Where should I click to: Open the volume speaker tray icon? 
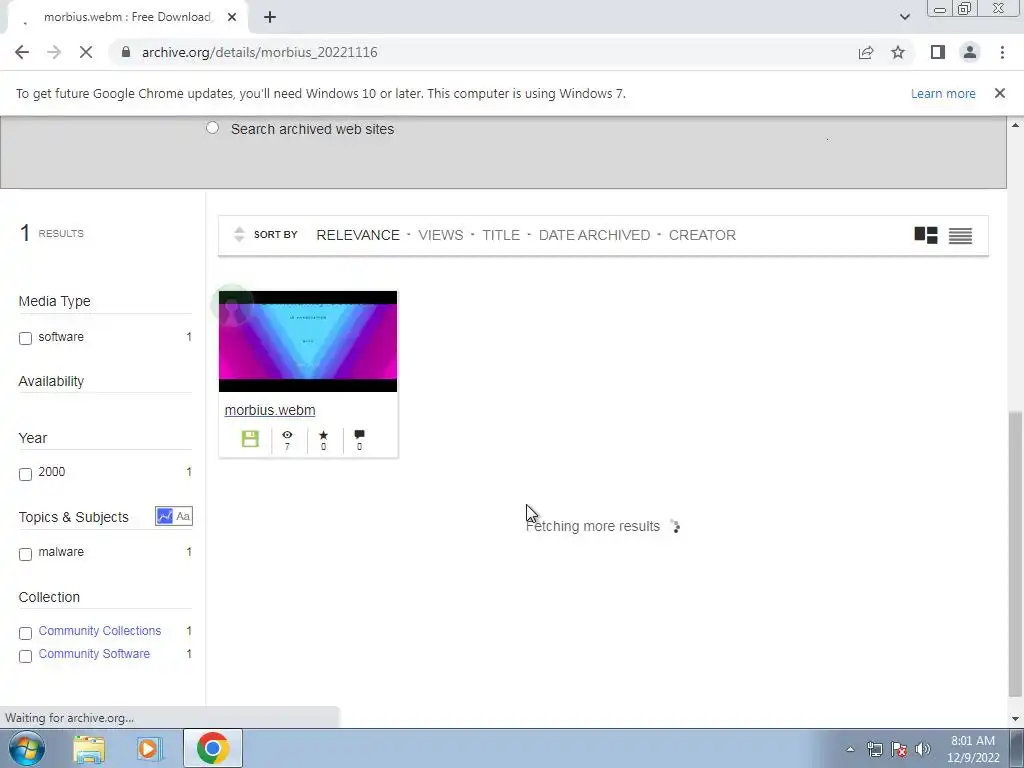click(923, 749)
